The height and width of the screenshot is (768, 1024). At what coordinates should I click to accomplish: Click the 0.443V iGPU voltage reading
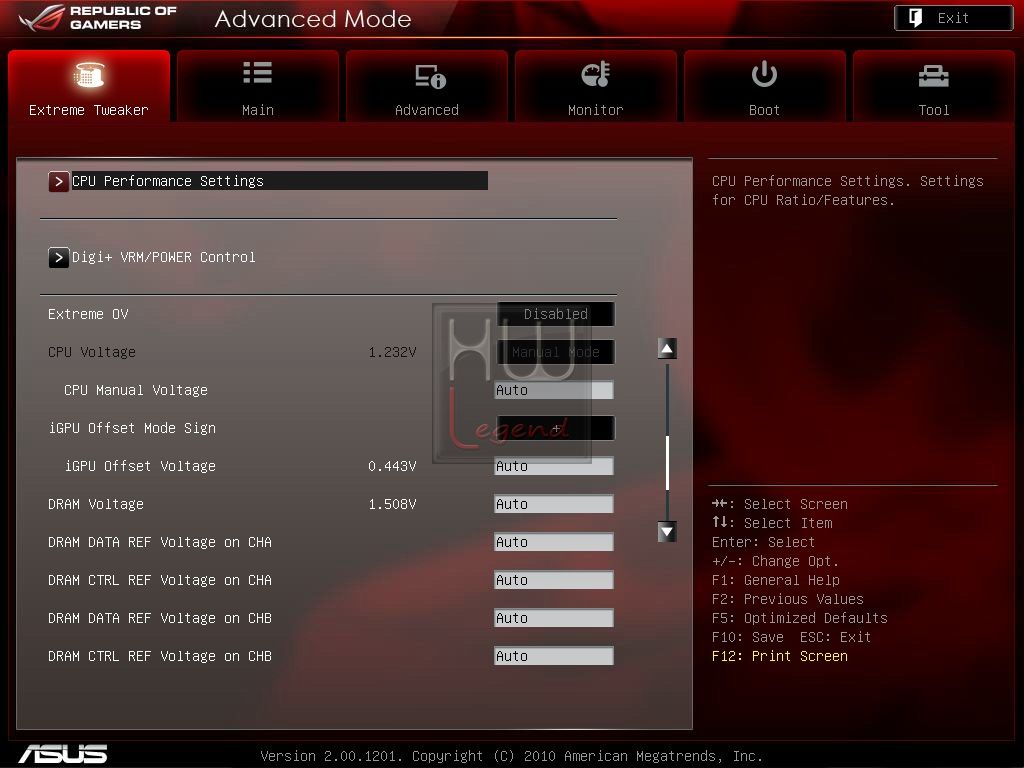pos(392,466)
